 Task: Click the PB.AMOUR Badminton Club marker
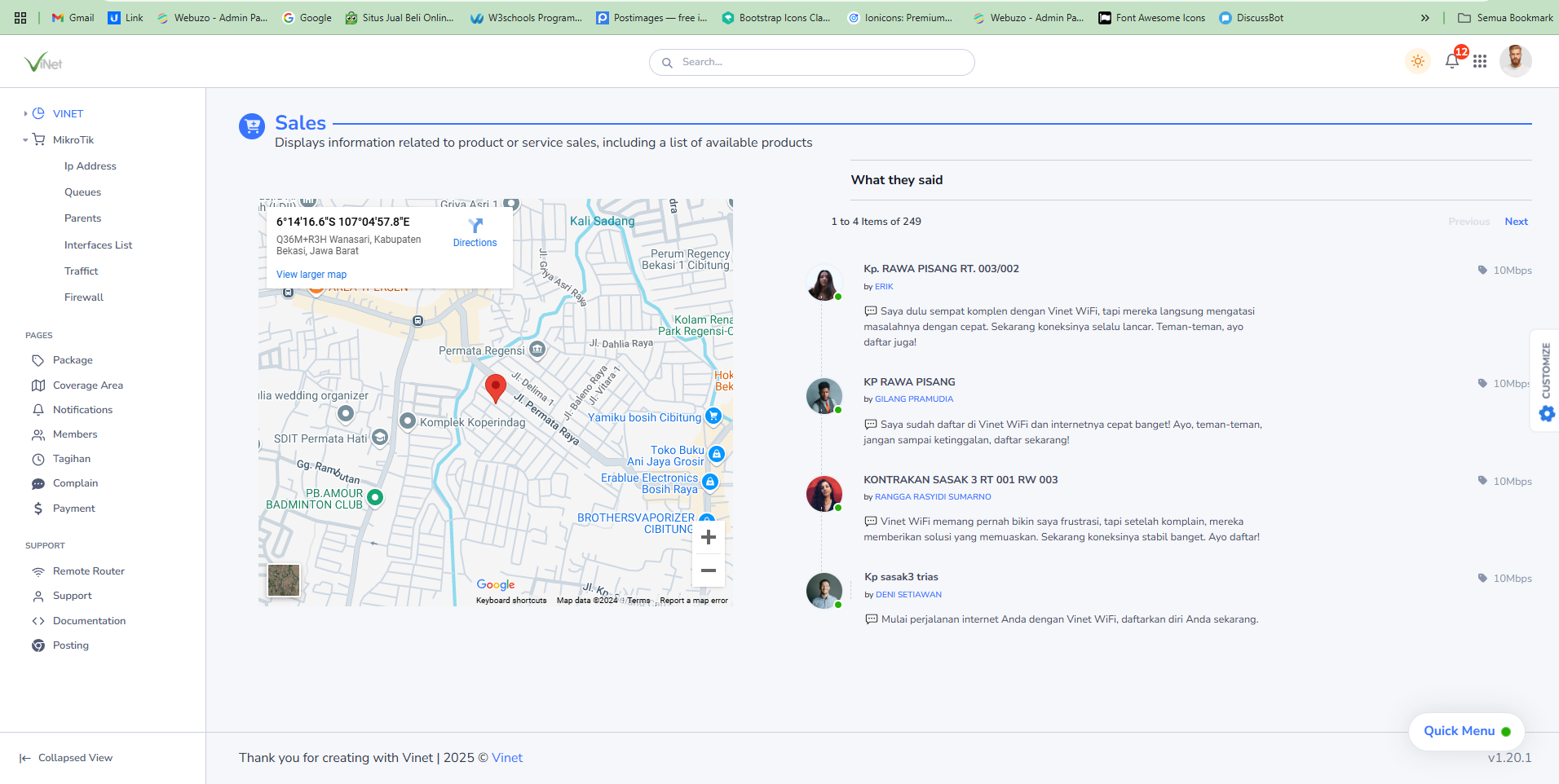pos(375,497)
